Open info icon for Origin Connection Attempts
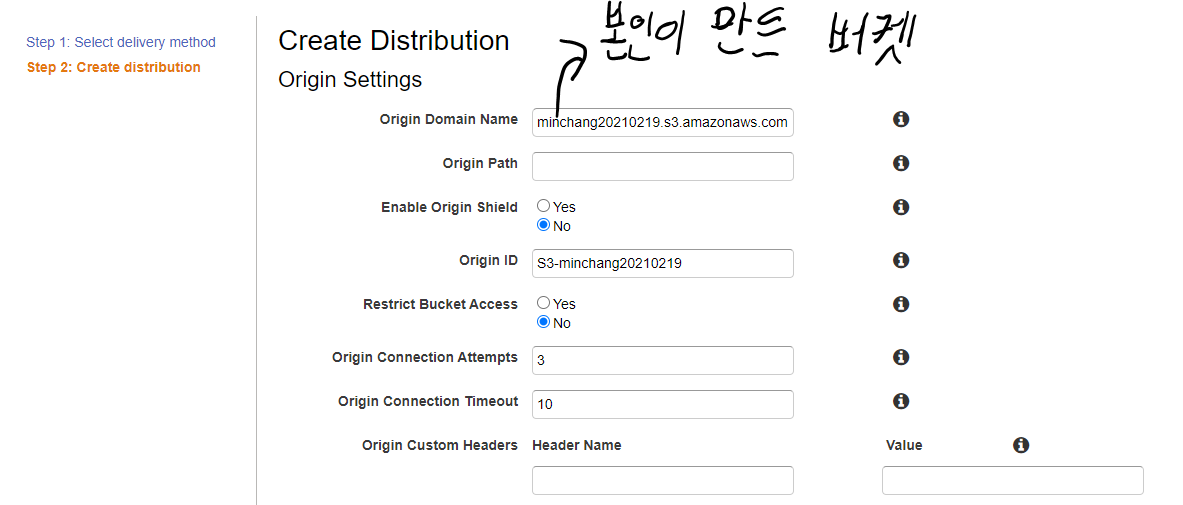The image size is (1183, 505). coord(900,357)
